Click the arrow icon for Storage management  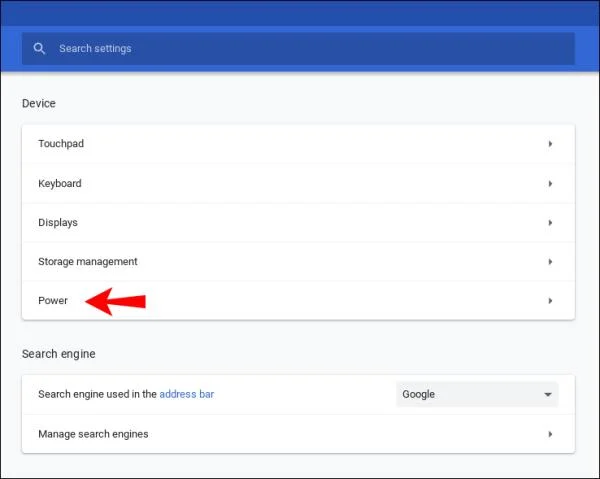tap(550, 262)
